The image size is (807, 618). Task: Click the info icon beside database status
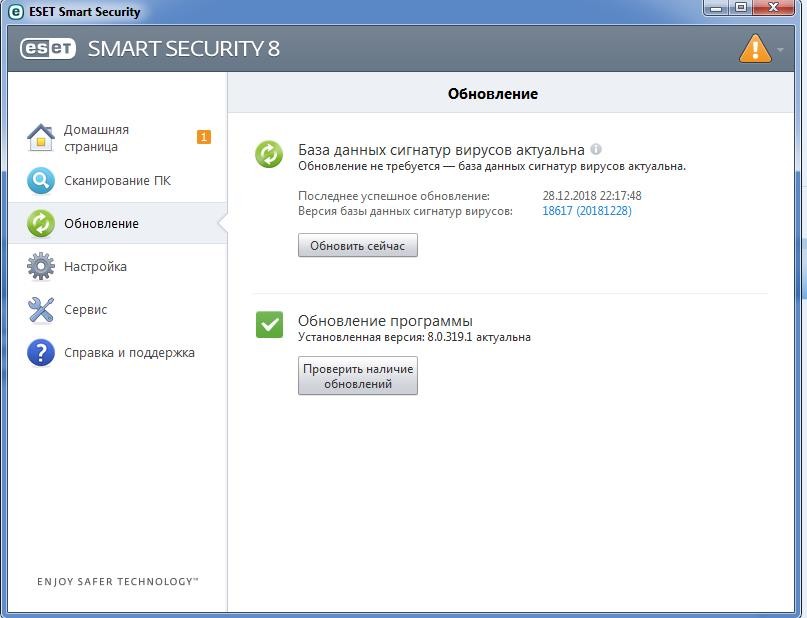click(596, 149)
